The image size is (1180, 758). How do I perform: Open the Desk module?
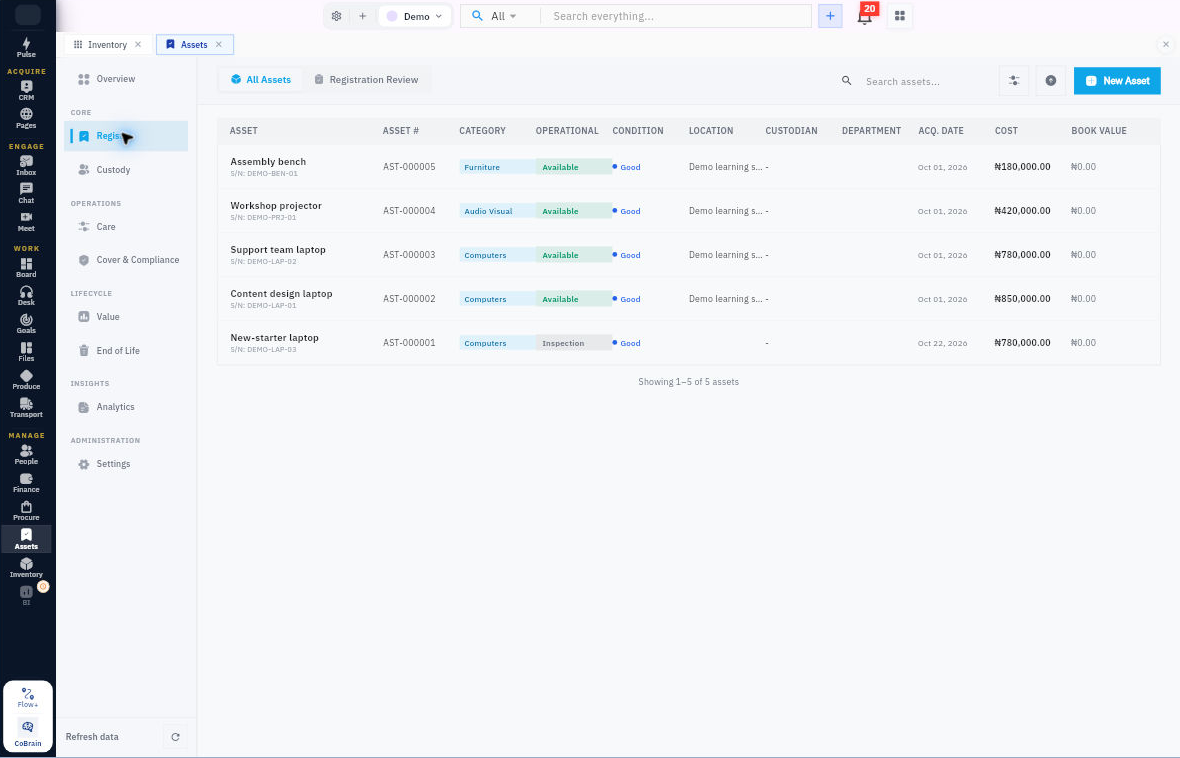coord(26,295)
